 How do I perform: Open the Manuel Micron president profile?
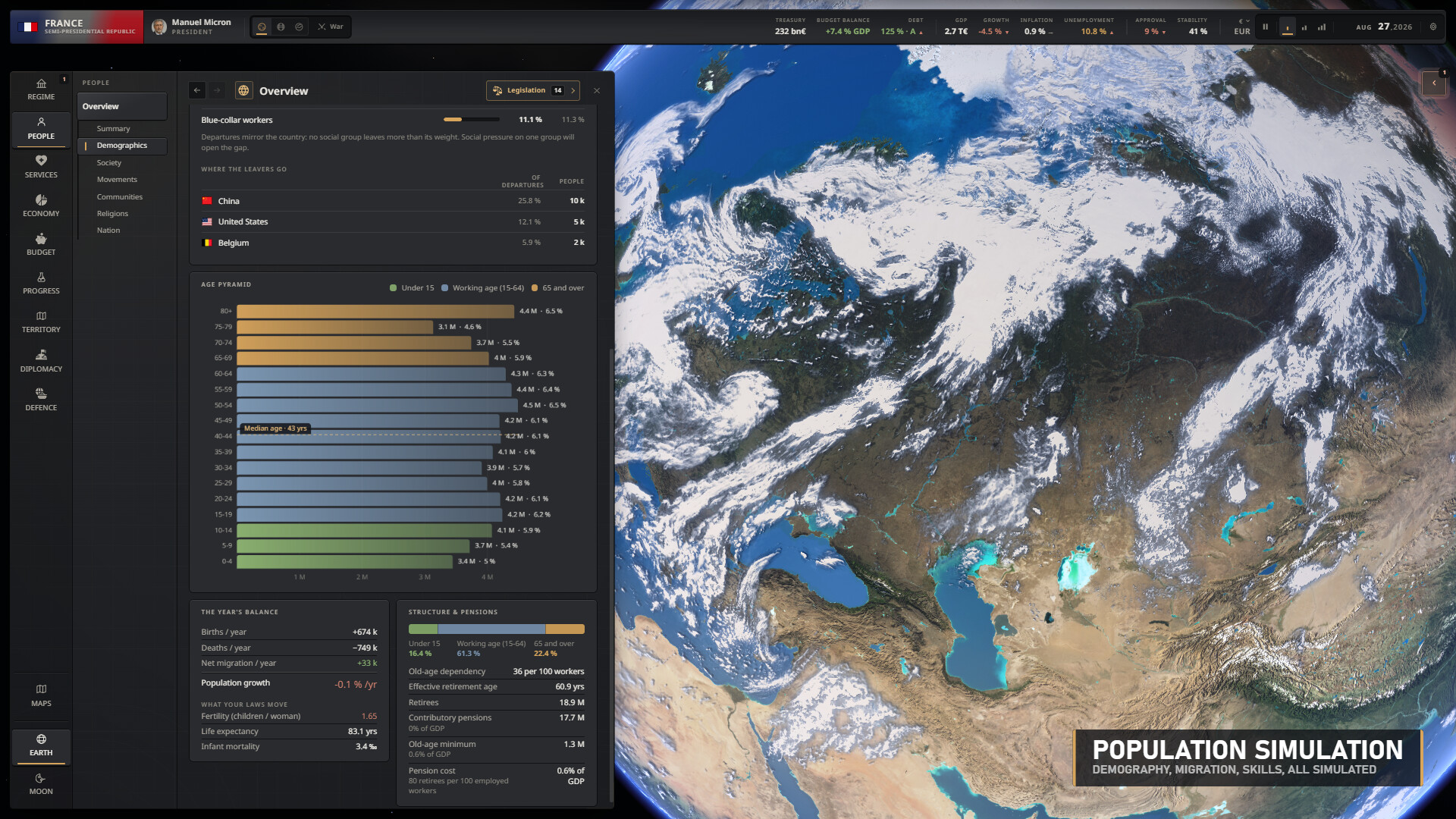click(x=193, y=27)
